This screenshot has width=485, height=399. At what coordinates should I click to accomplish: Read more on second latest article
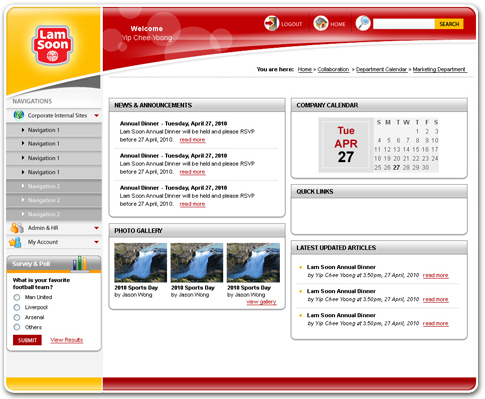[436, 299]
